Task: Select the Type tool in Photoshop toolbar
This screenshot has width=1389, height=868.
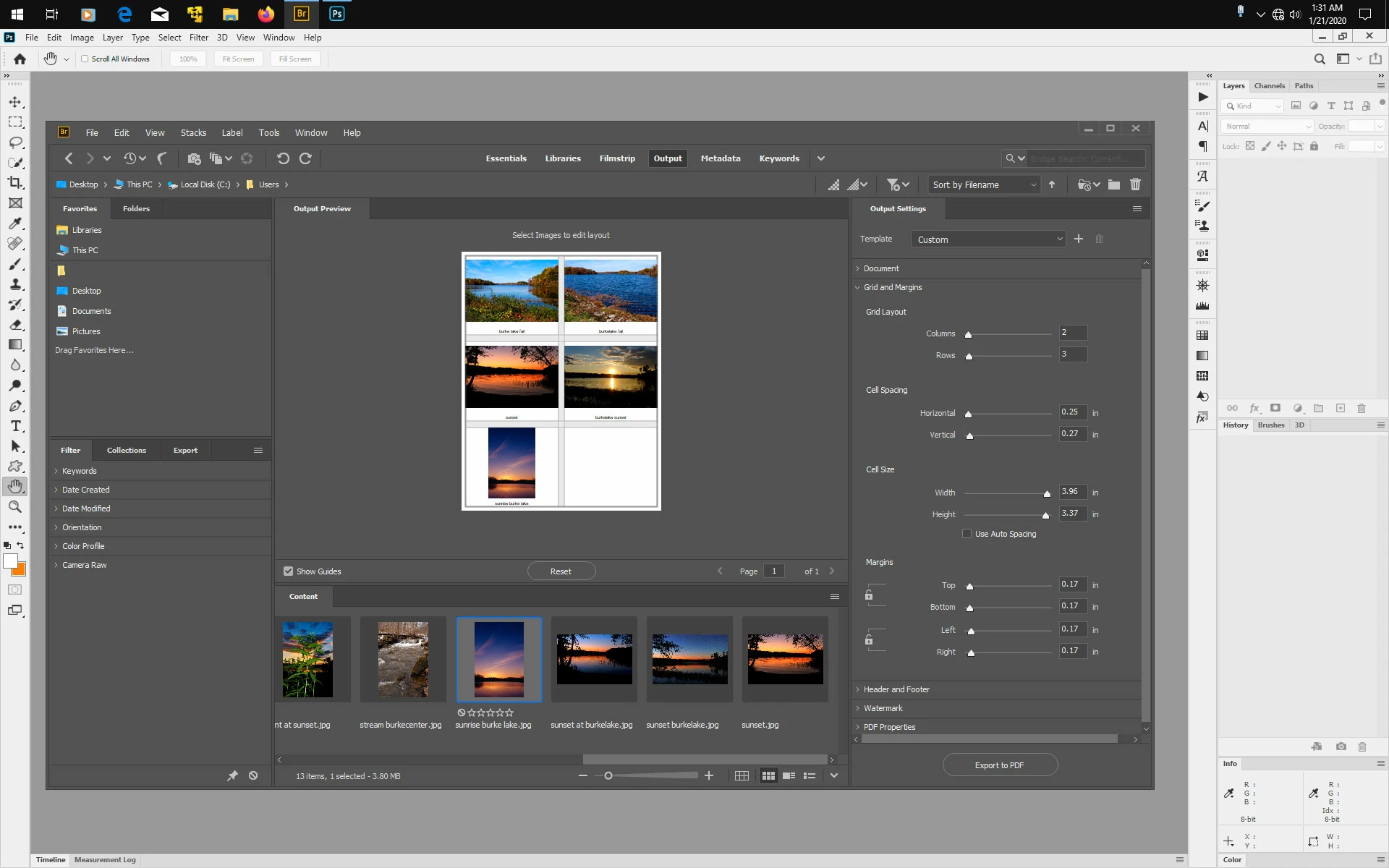Action: click(x=15, y=426)
